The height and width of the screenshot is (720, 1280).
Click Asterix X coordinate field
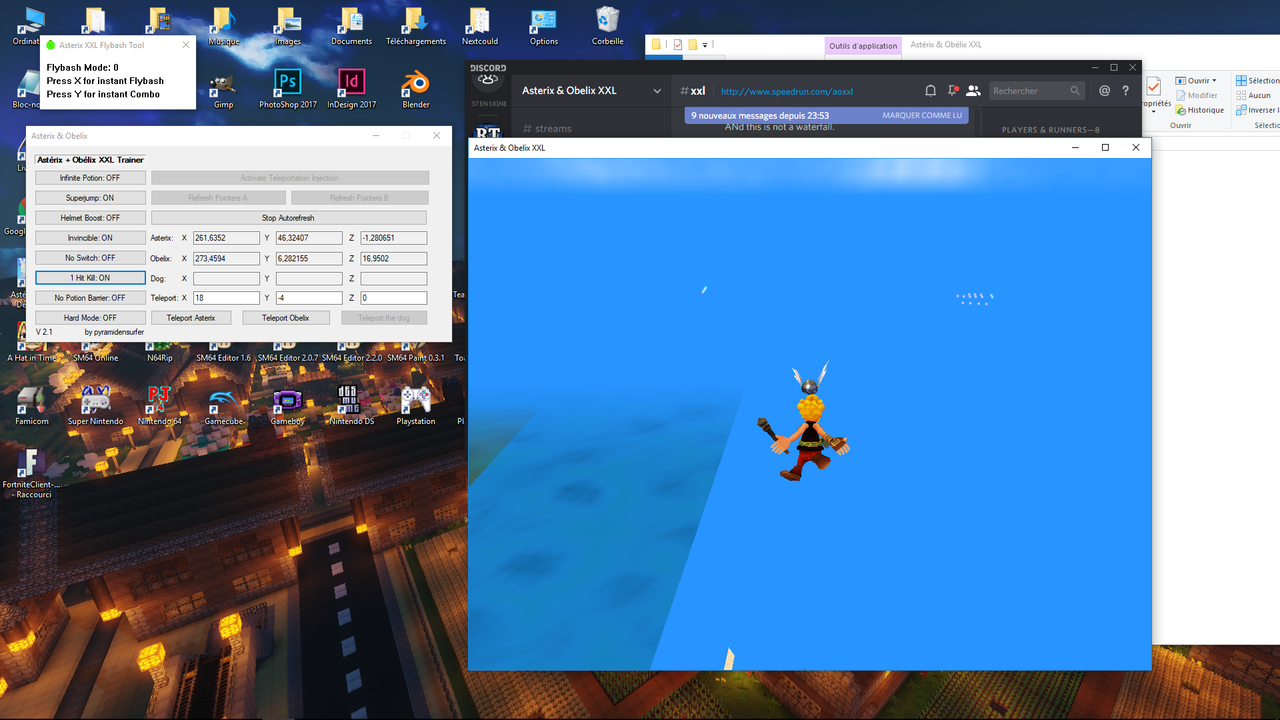226,238
